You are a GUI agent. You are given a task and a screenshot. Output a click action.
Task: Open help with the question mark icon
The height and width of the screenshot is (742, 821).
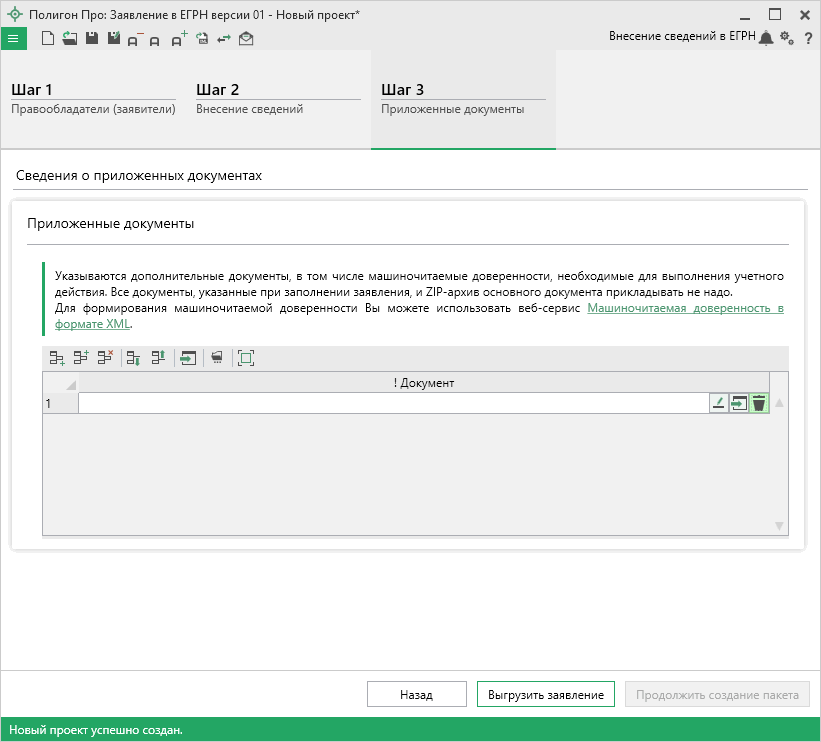click(x=807, y=38)
